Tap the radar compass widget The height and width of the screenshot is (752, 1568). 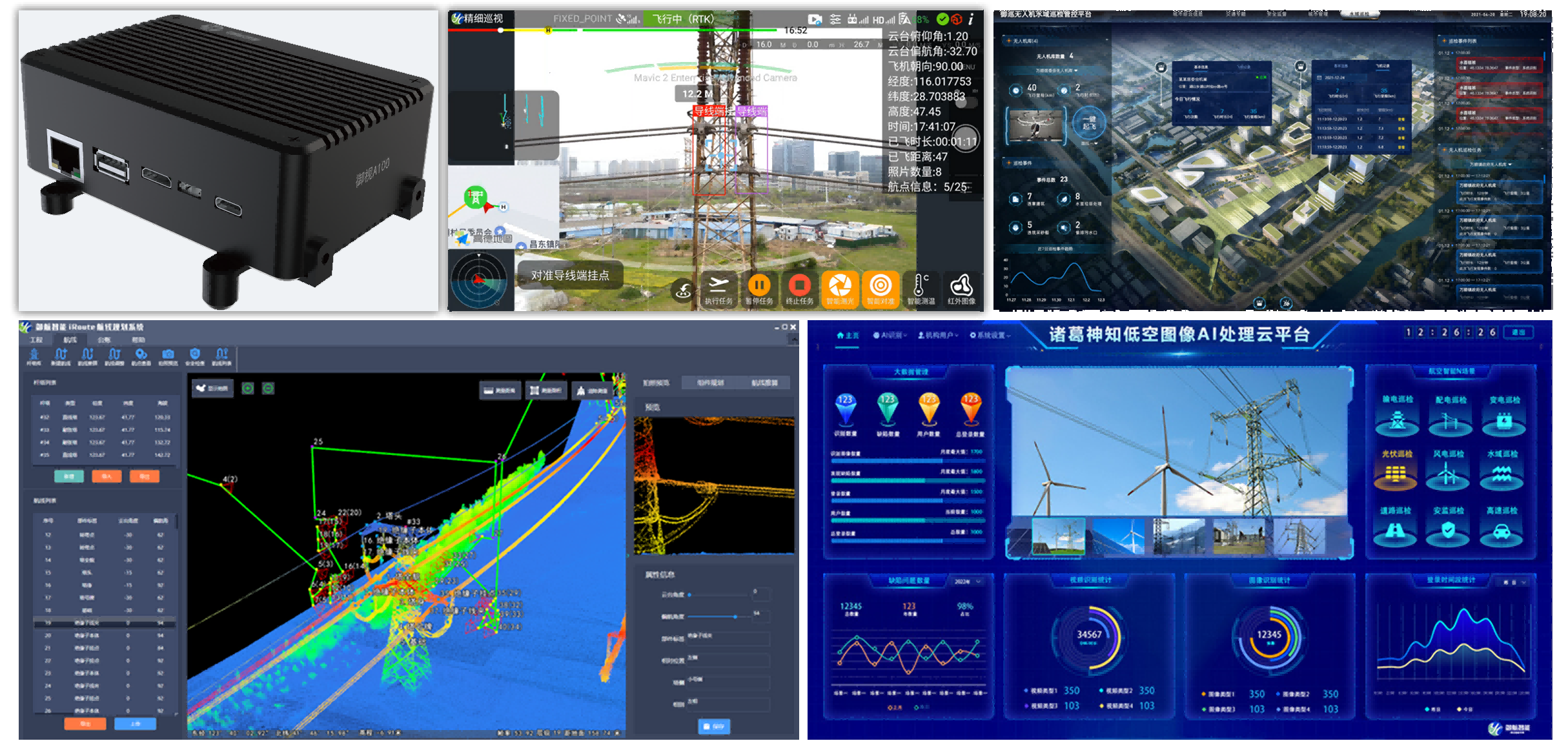click(479, 280)
